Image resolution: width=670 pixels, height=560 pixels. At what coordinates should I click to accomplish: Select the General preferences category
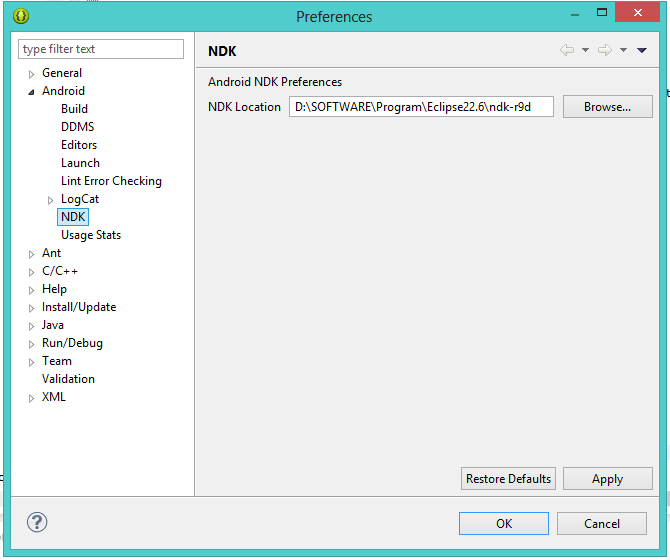[x=62, y=73]
